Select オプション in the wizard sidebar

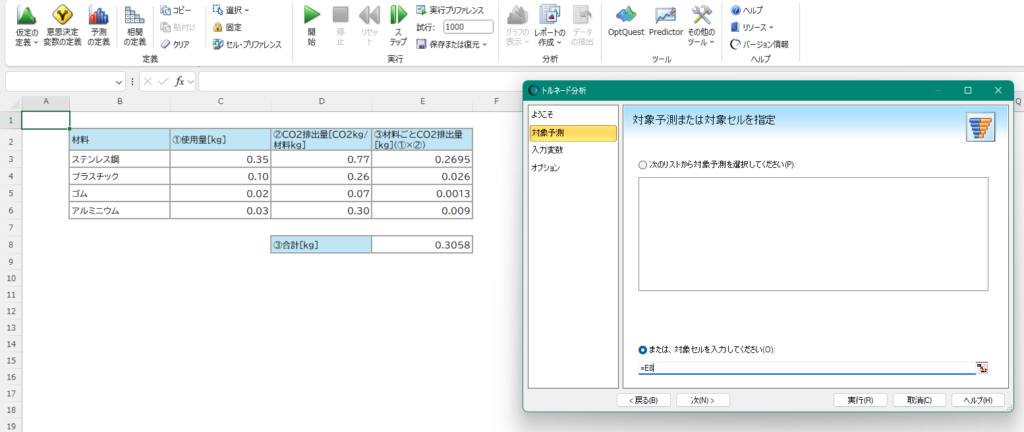pyautogui.click(x=546, y=168)
